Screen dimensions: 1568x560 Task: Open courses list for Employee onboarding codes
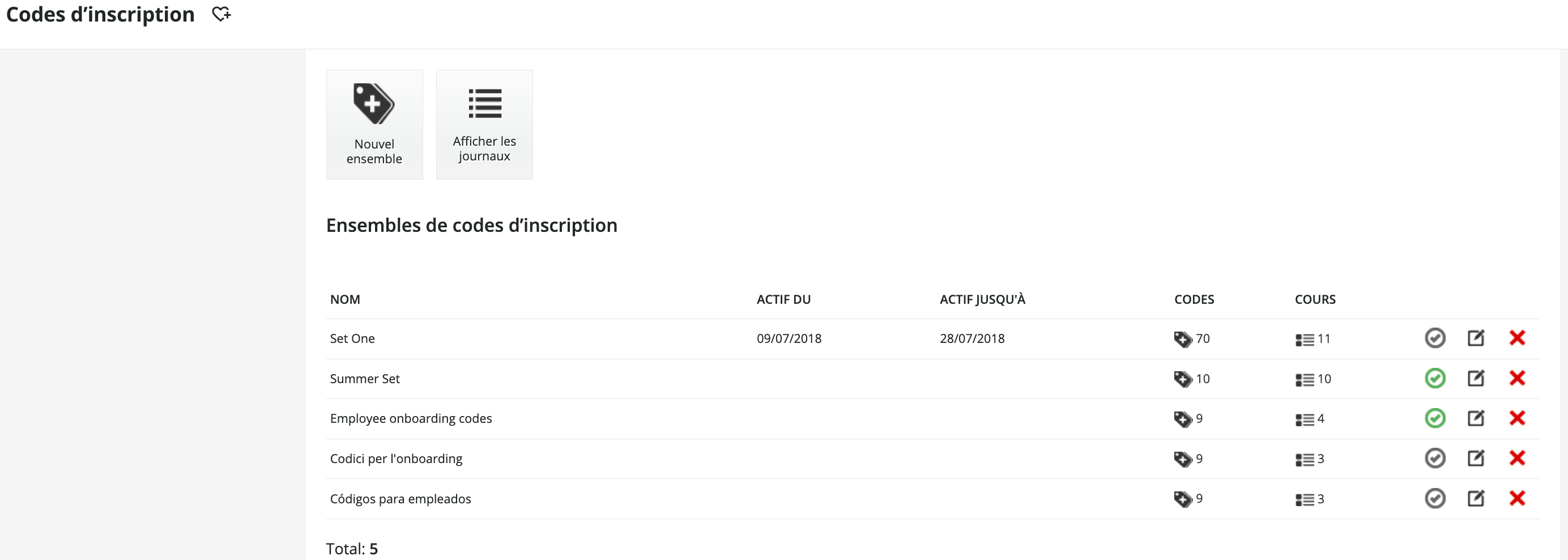1309,419
